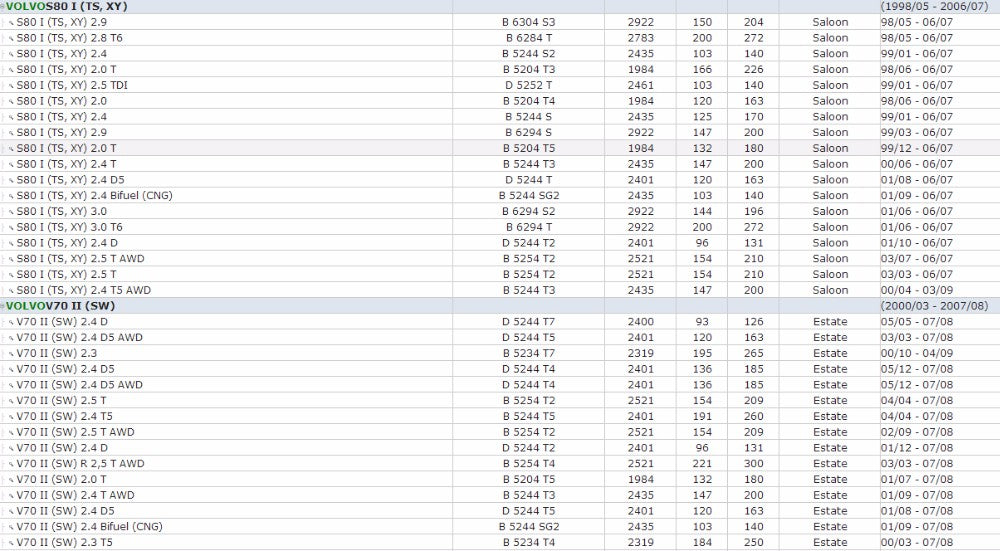Select the S80 I (TS, XY) 2.4 T5 AWD row
1000x551 pixels.
pyautogui.click(x=500, y=290)
